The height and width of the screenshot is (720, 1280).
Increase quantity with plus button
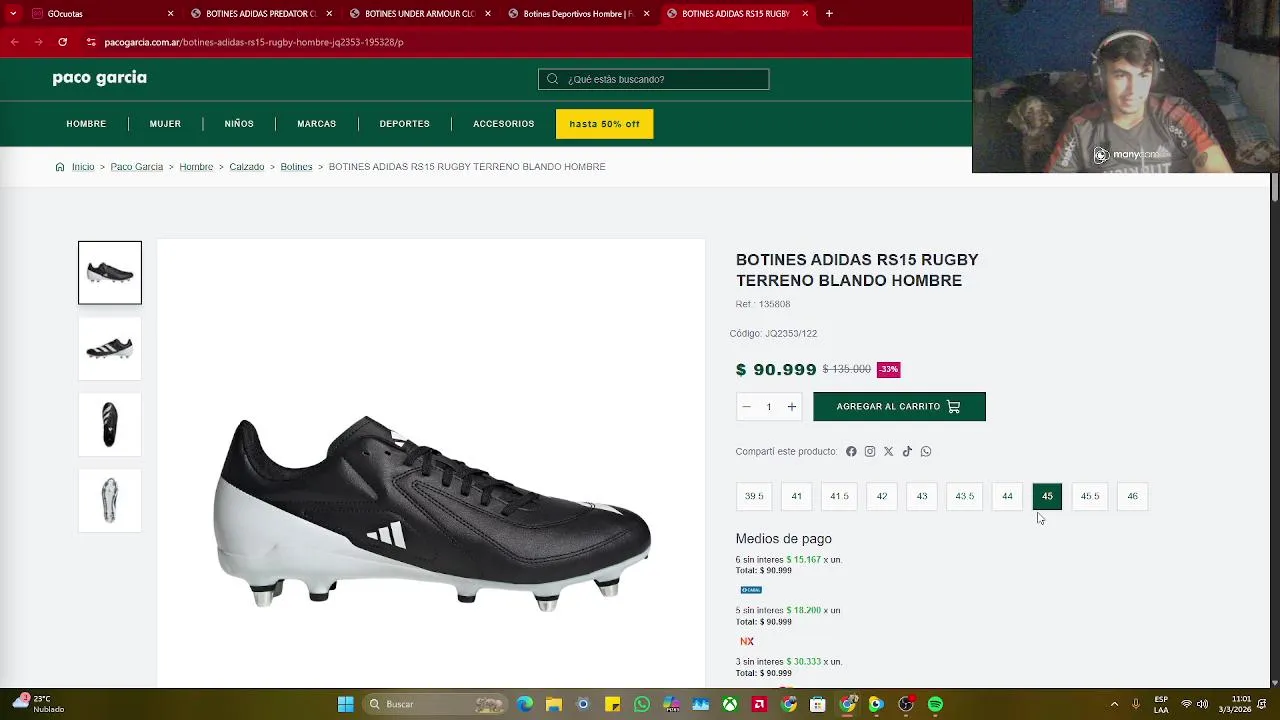[x=791, y=407]
